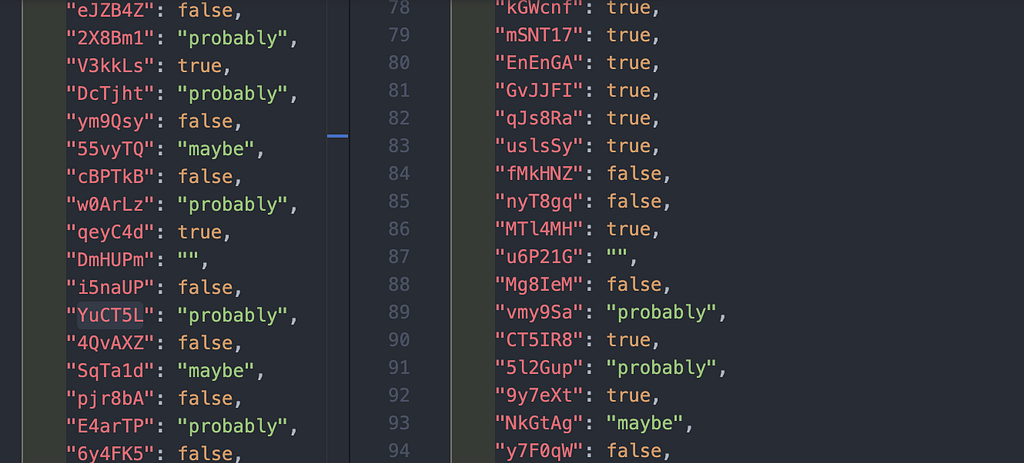Click the "qeyC4d" key

click(110, 232)
